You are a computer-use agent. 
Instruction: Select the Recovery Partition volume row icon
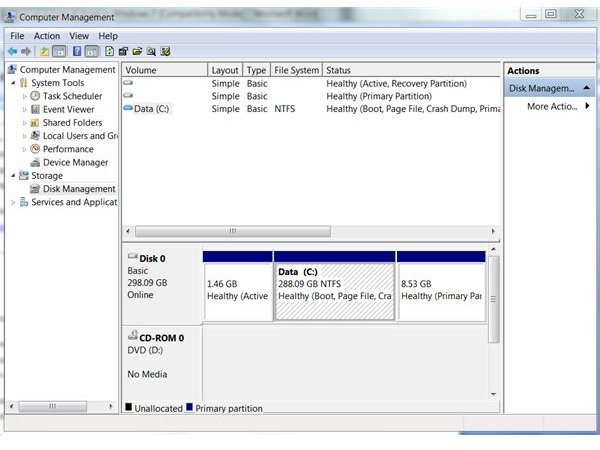click(128, 83)
